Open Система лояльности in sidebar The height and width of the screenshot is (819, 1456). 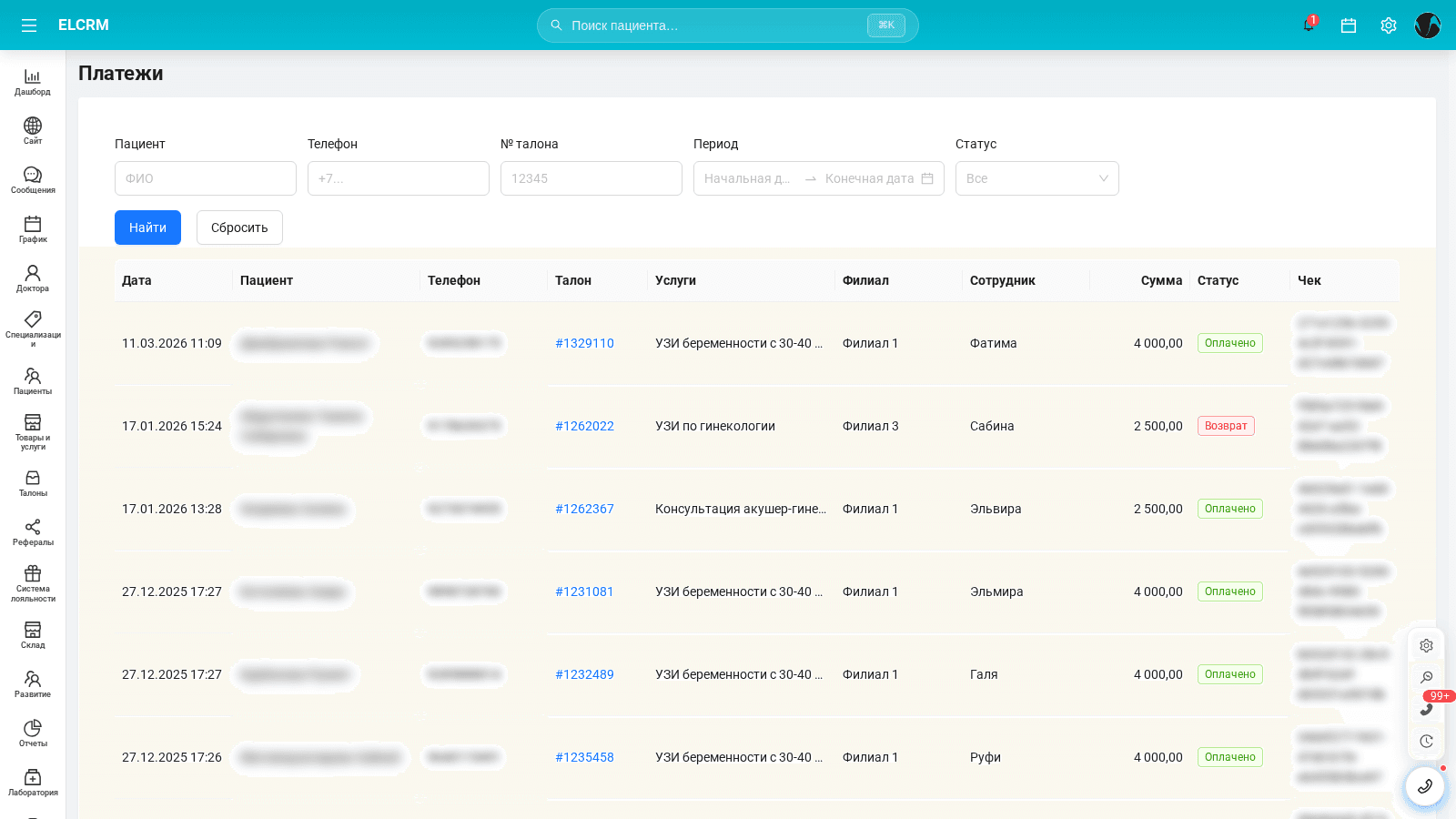pyautogui.click(x=33, y=583)
